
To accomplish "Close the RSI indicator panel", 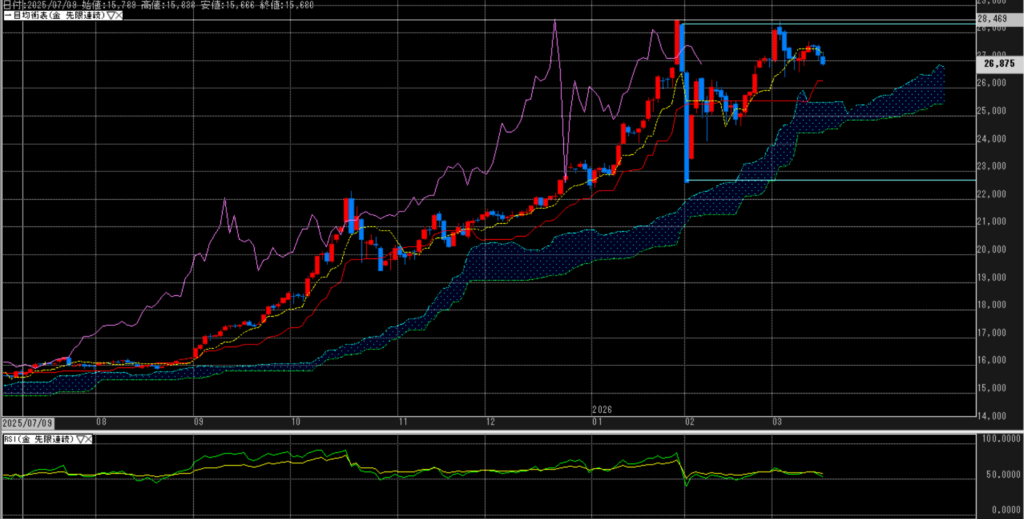I will pos(88,438).
